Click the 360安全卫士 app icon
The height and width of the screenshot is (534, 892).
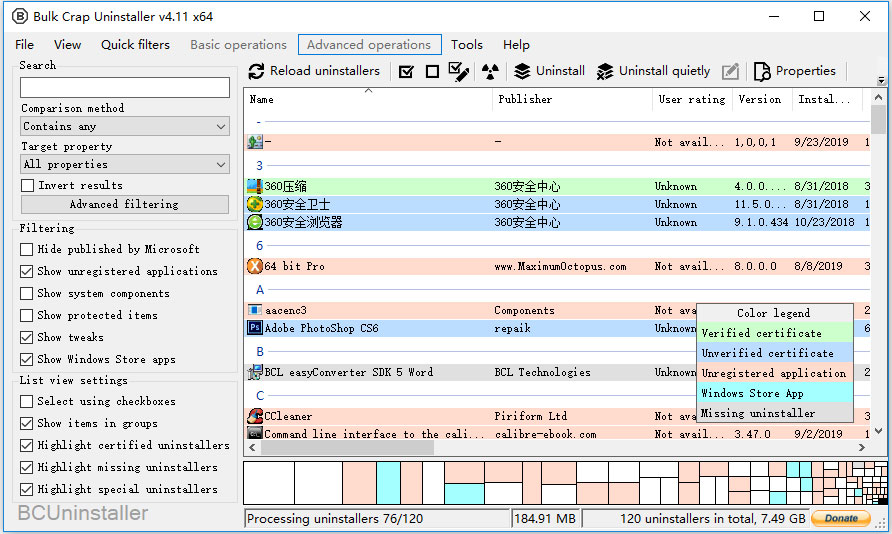coord(254,204)
